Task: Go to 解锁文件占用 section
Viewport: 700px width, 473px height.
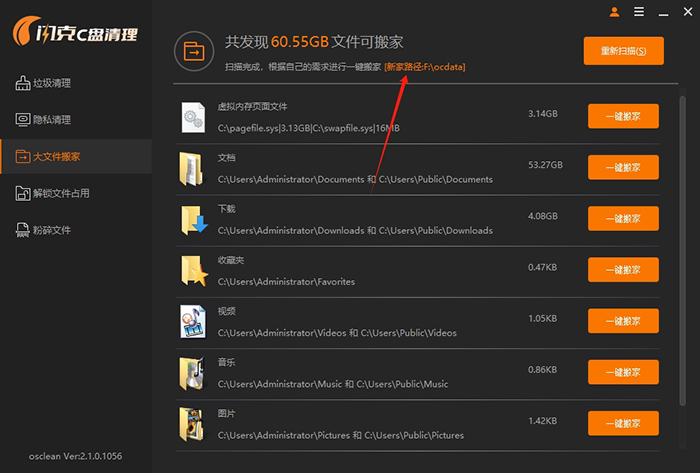Action: [x=76, y=193]
